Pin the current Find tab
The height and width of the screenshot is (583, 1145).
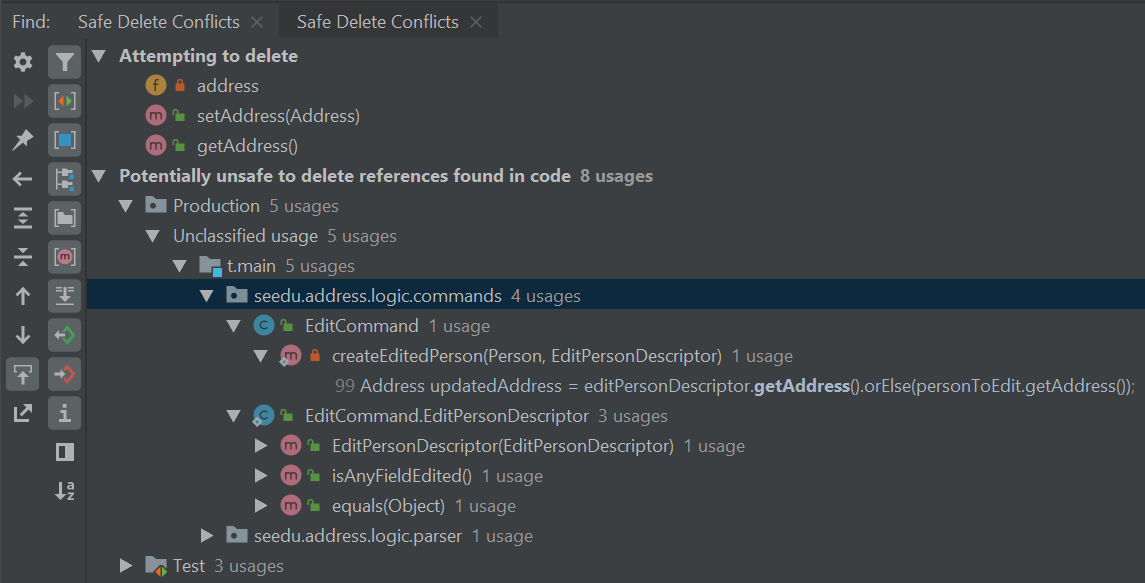(x=23, y=140)
